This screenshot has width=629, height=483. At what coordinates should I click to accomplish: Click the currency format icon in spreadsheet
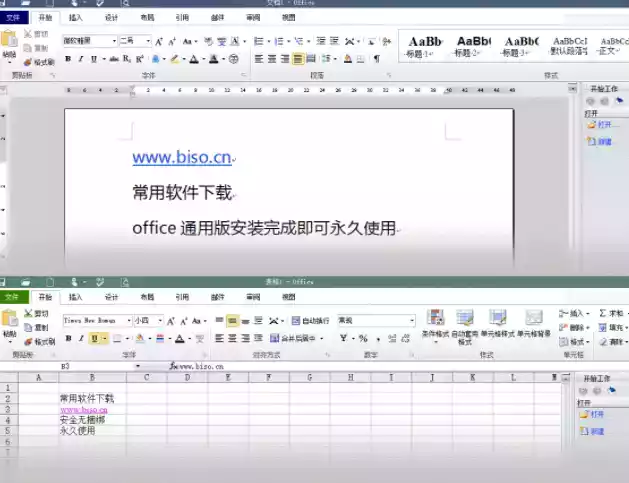(x=343, y=339)
